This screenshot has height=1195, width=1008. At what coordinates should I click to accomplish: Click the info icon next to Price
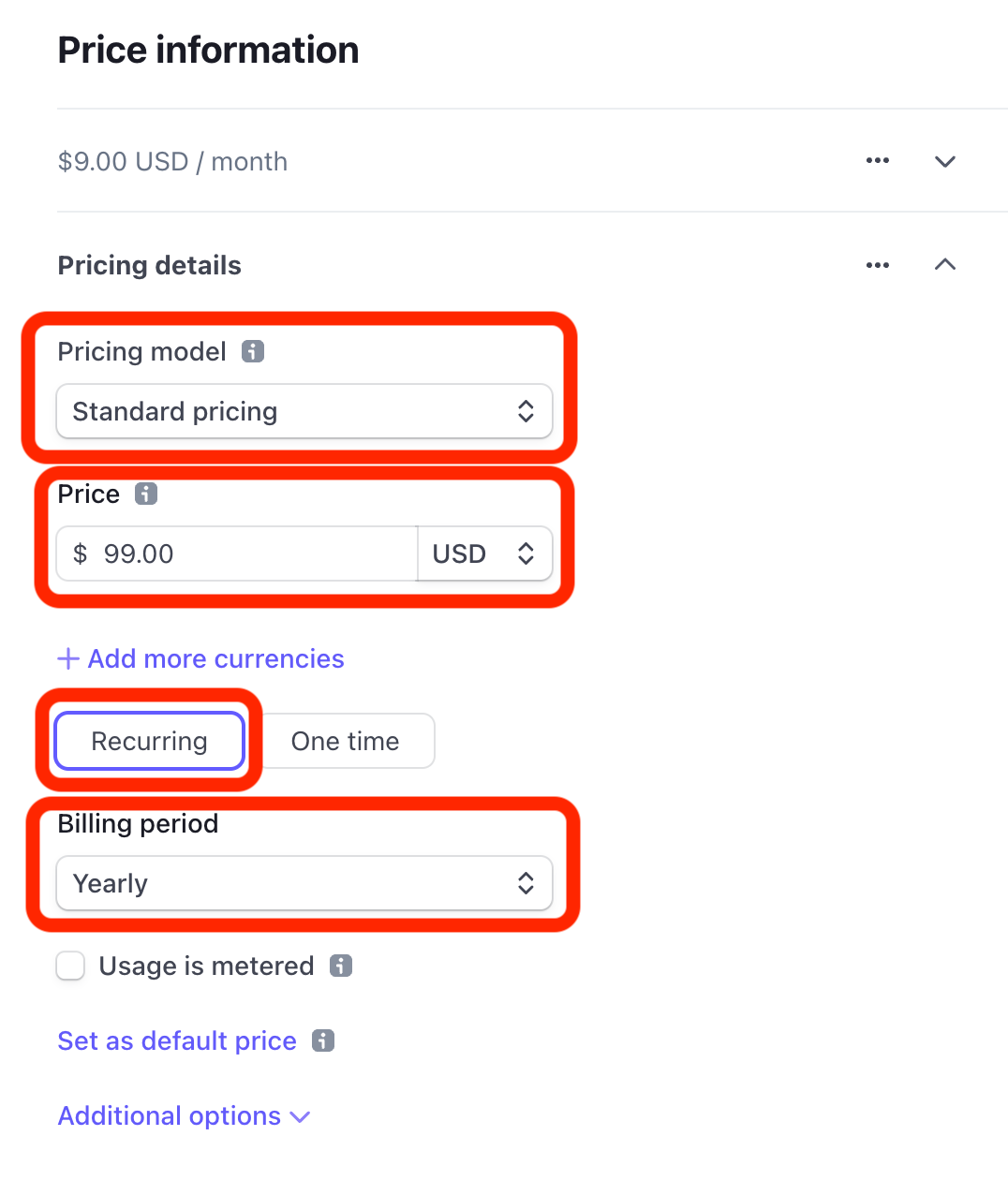pyautogui.click(x=146, y=494)
